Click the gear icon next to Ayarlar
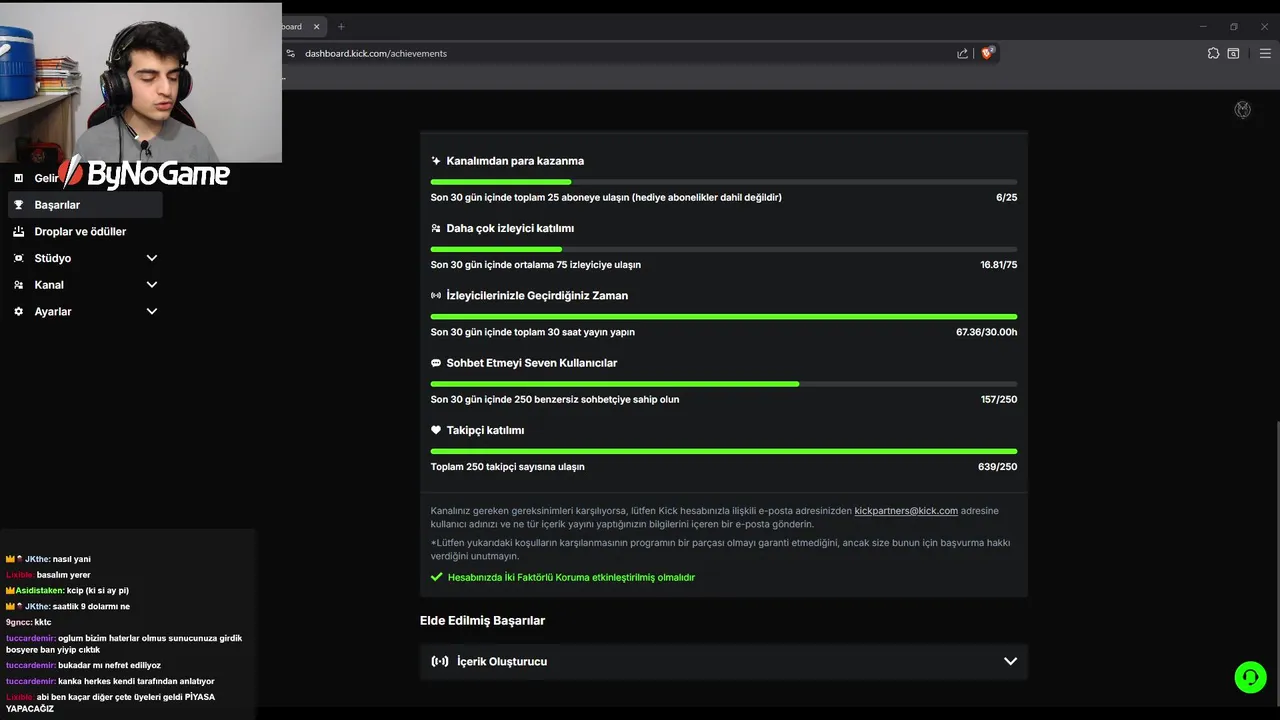The height and width of the screenshot is (720, 1280). tap(18, 312)
